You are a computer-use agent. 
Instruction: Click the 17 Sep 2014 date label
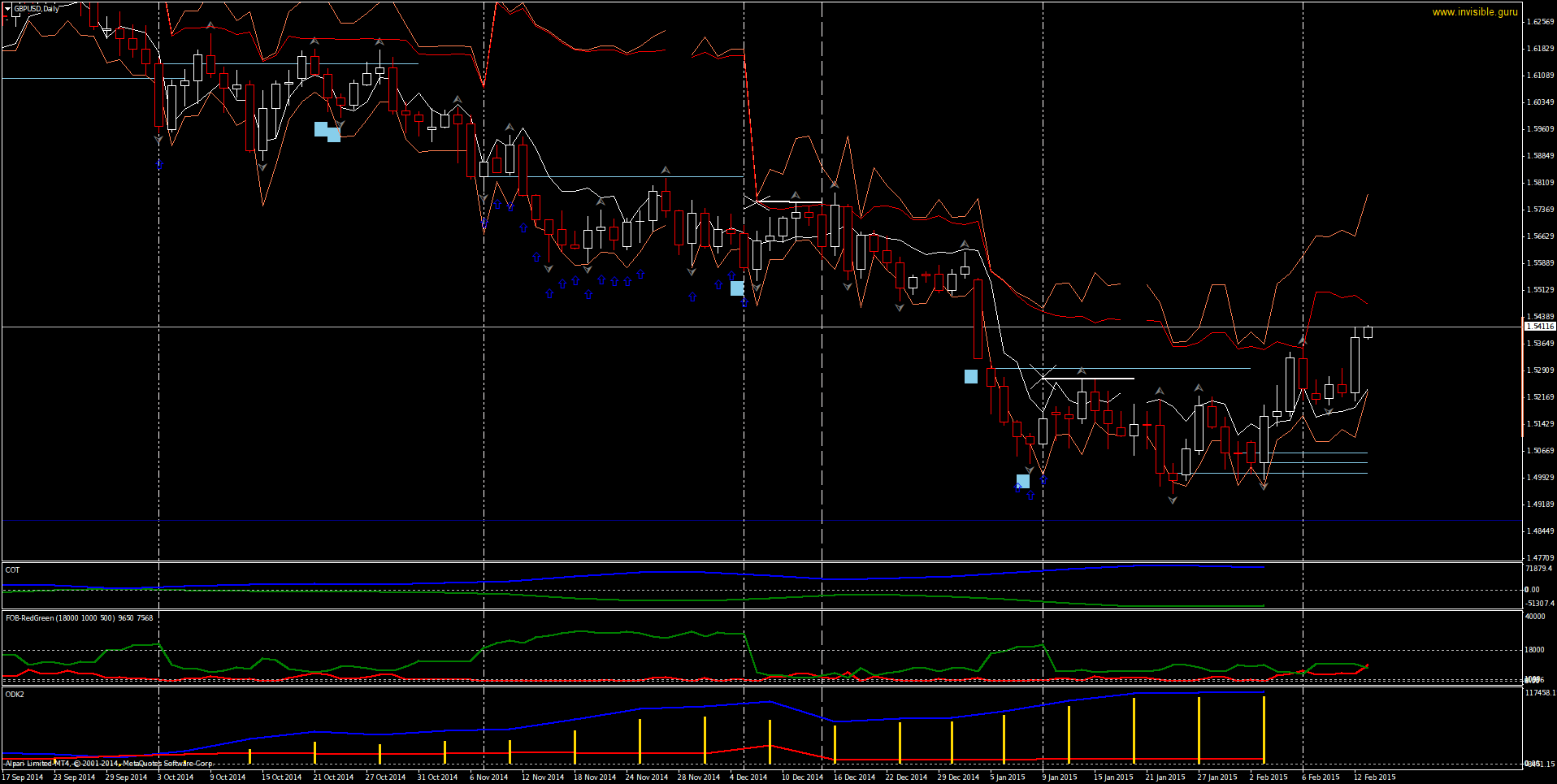coord(23,778)
